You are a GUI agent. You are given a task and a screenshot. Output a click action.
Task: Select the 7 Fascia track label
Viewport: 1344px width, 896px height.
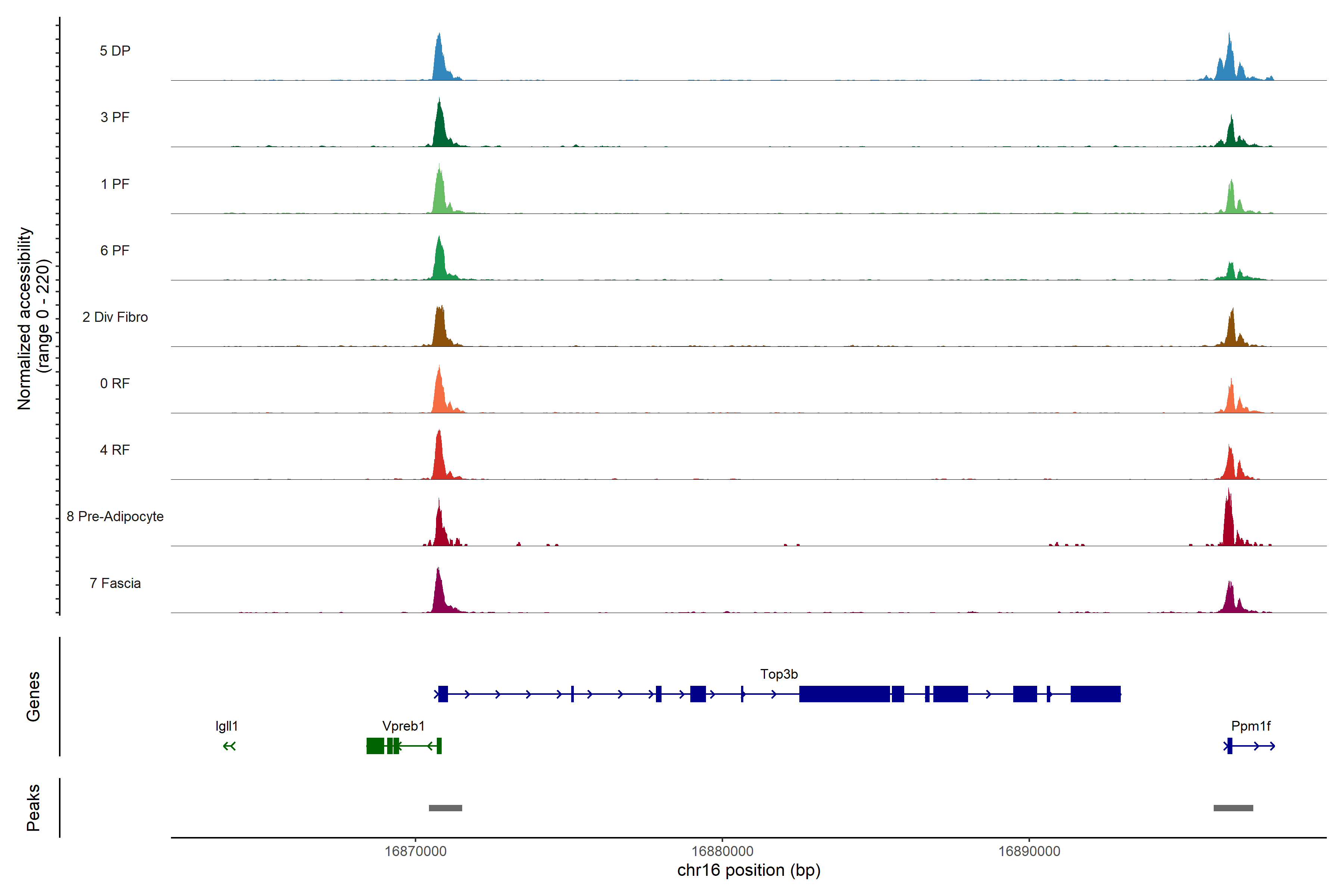click(115, 583)
